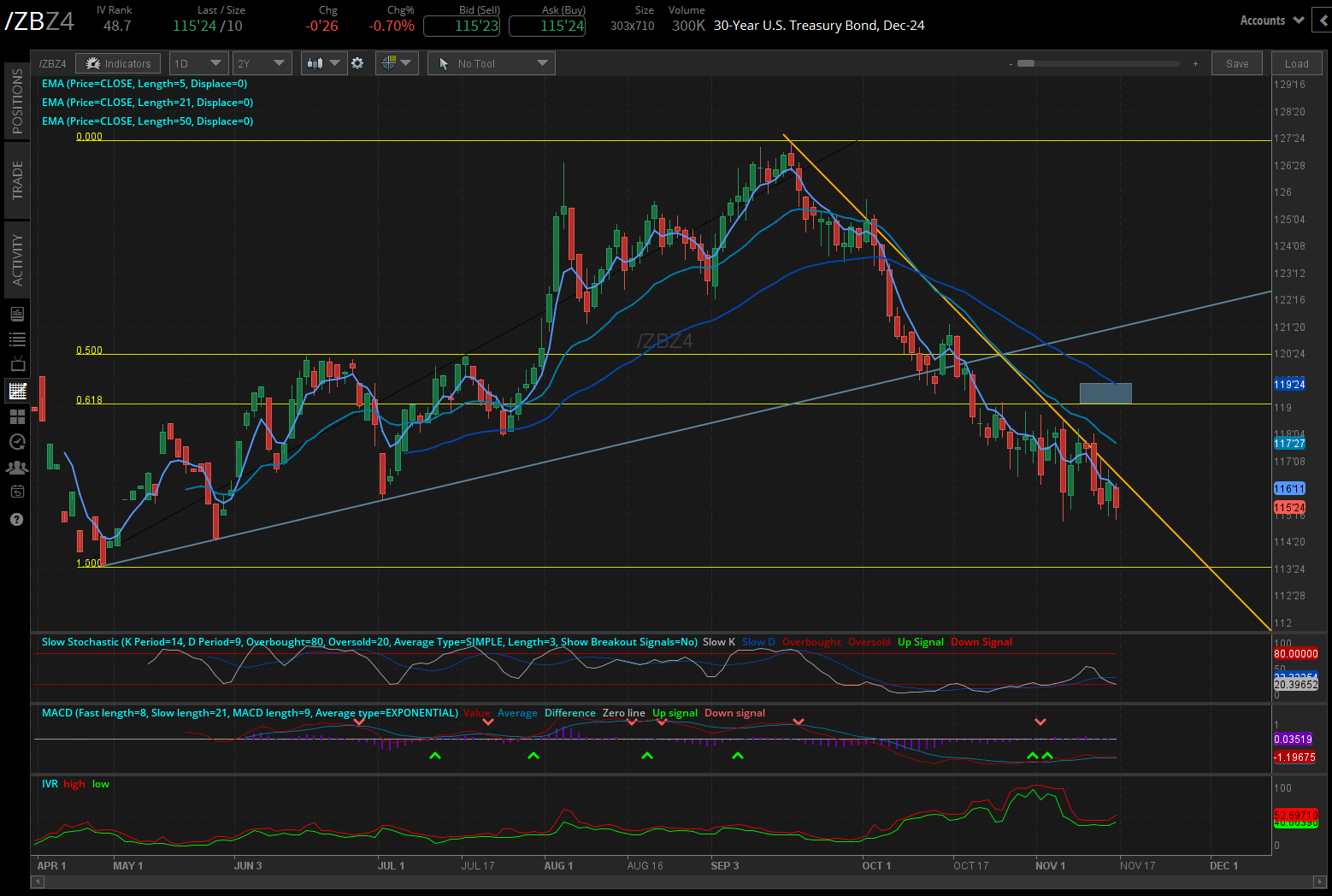
Task: Click the Save button
Action: pyautogui.click(x=1236, y=63)
